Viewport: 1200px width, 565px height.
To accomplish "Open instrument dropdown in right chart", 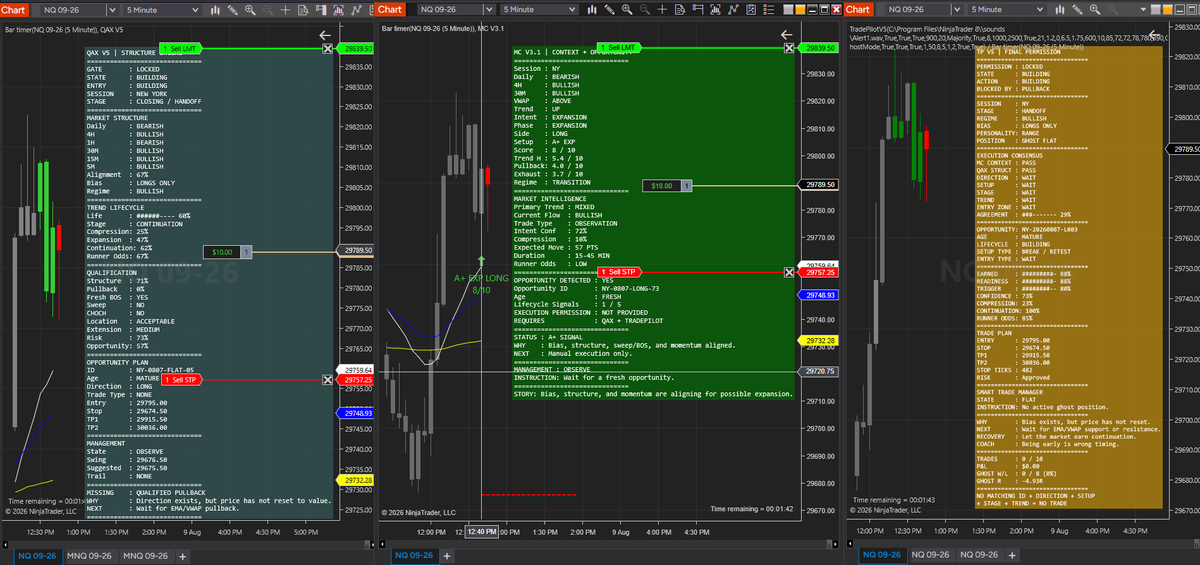I will 956,9.
